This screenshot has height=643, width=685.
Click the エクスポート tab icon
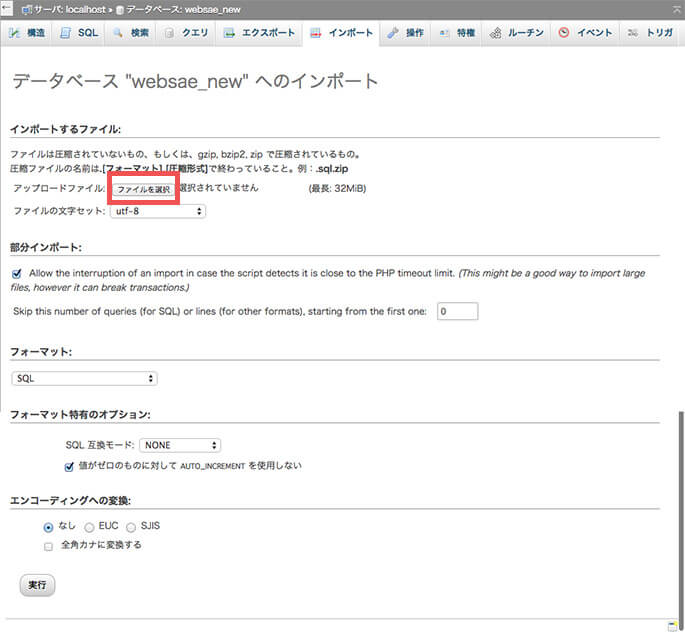point(229,33)
